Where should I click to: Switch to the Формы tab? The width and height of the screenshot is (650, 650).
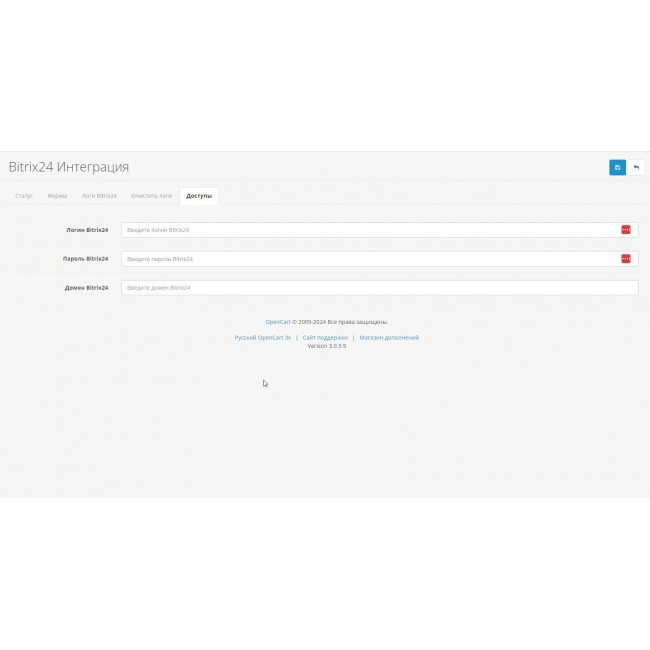pos(57,196)
